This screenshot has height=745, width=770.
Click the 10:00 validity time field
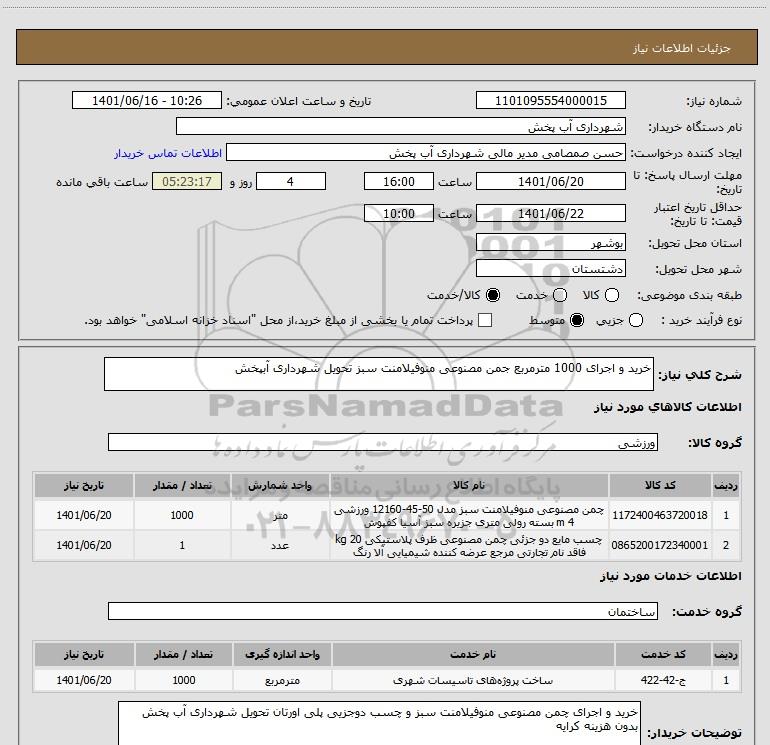coord(399,213)
